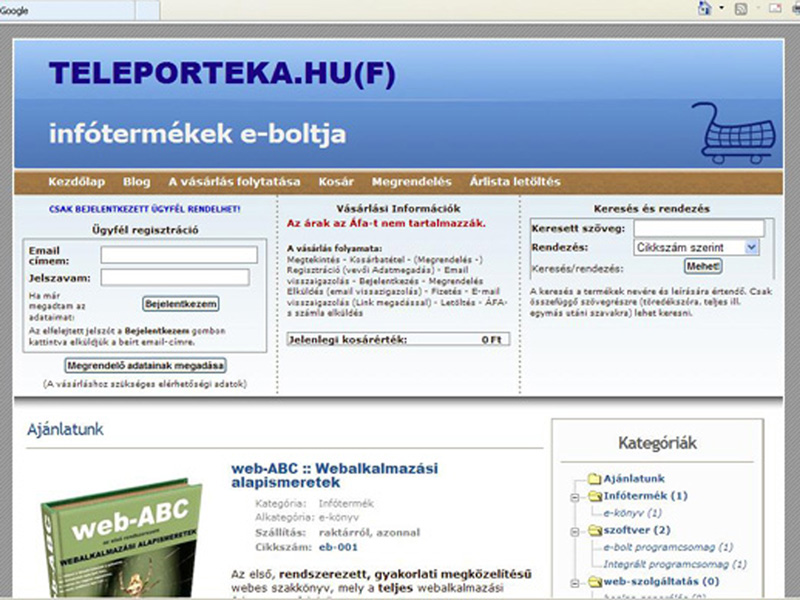
Task: Open the Infótermék (1) category
Action: 645,496
